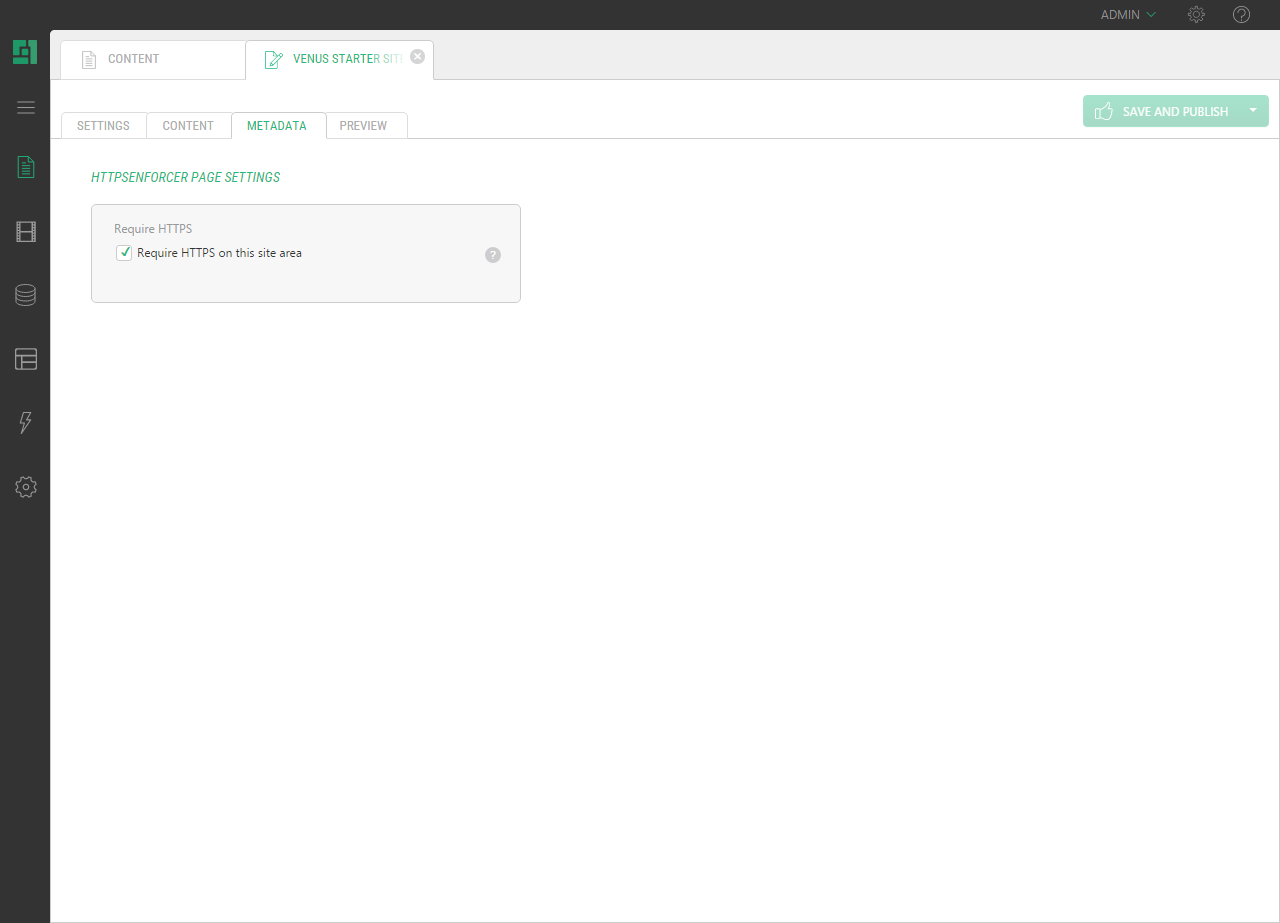Select the Venus Starter Site document tab
1280x923 pixels.
[x=335, y=60]
